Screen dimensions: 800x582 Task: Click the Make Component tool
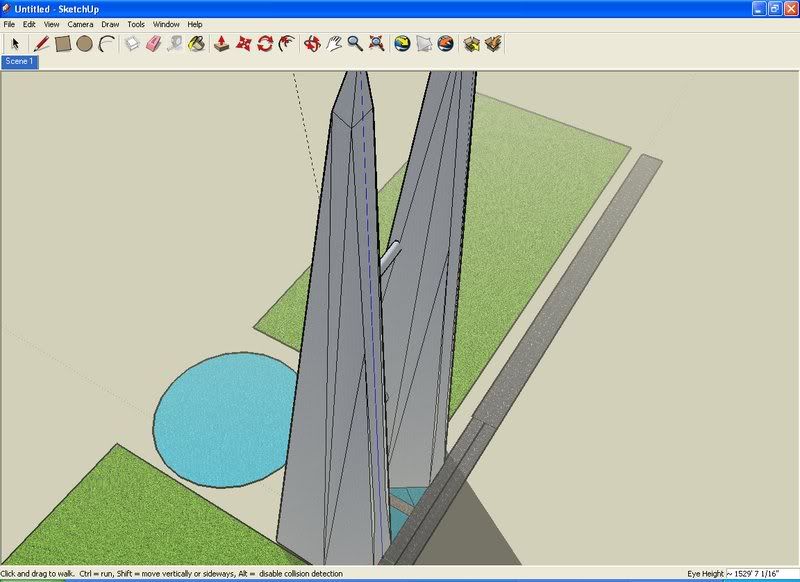[132, 43]
